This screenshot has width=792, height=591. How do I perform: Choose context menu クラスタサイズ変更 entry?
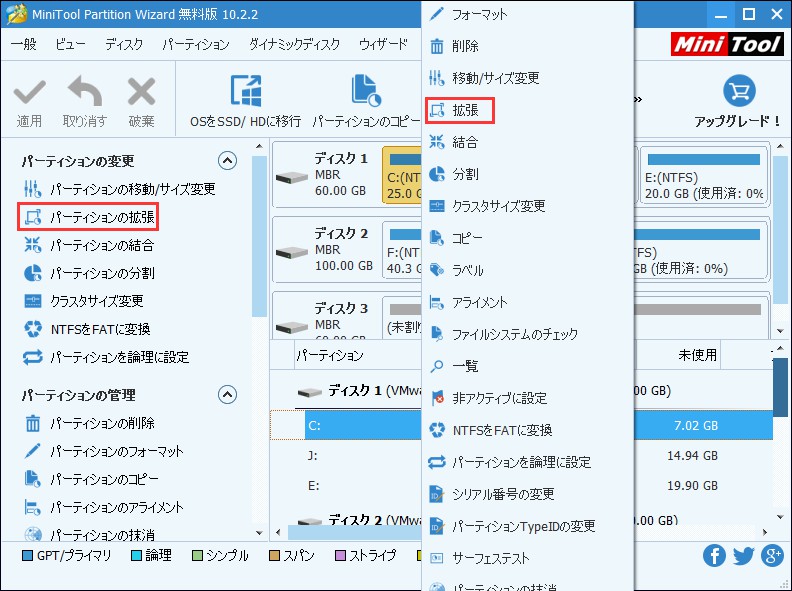[x=528, y=206]
